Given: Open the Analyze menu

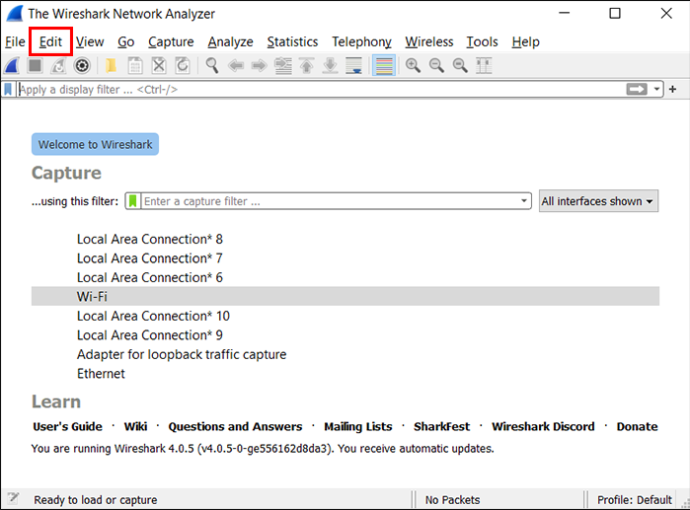Looking at the screenshot, I should coord(231,42).
